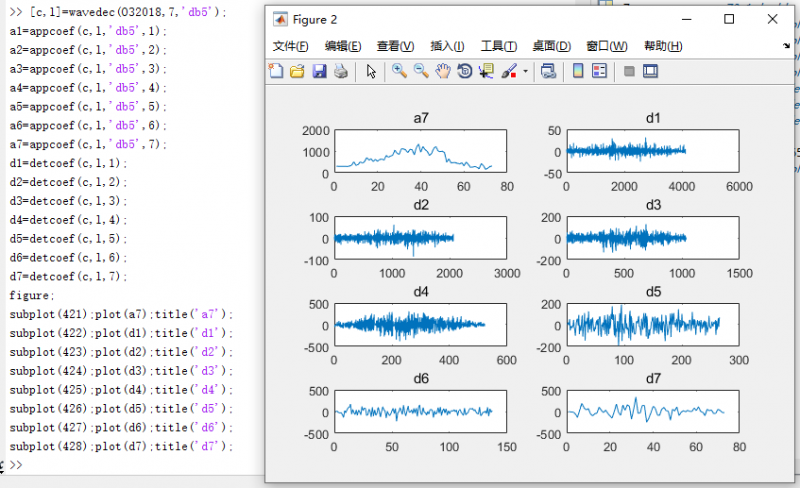This screenshot has width=800, height=488.
Task: Select the Zoom In magnifier tool
Action: [x=399, y=71]
